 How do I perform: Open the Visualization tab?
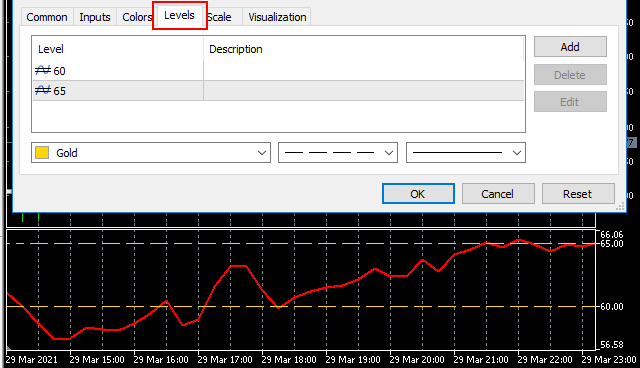pyautogui.click(x=277, y=17)
